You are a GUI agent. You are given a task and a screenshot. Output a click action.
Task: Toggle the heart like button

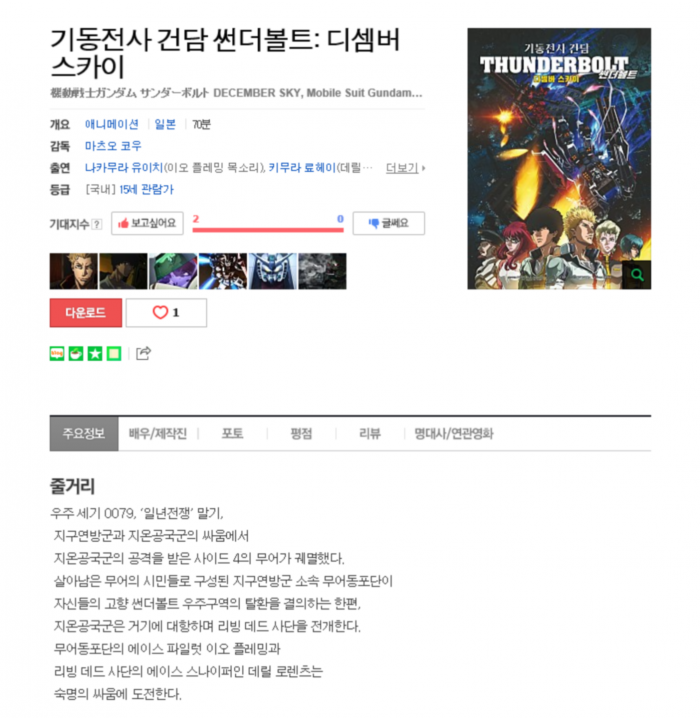[x=166, y=313]
